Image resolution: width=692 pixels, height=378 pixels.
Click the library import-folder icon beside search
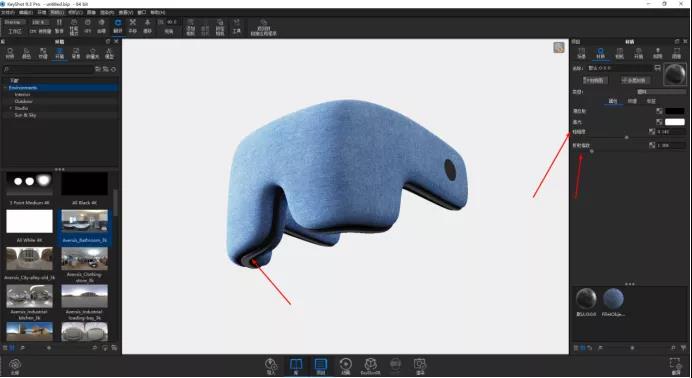(x=105, y=69)
